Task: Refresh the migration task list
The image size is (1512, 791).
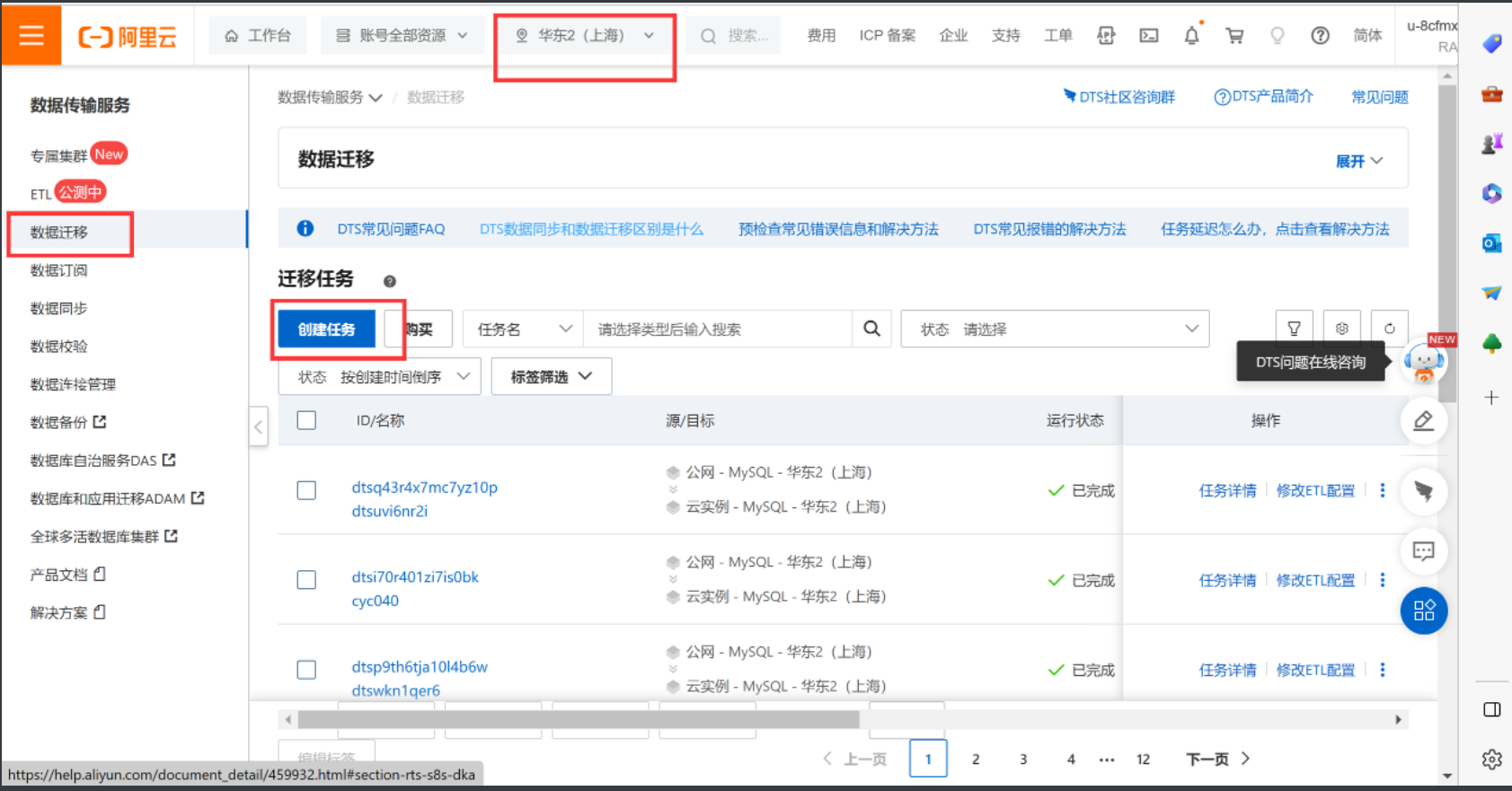Action: (x=1390, y=329)
